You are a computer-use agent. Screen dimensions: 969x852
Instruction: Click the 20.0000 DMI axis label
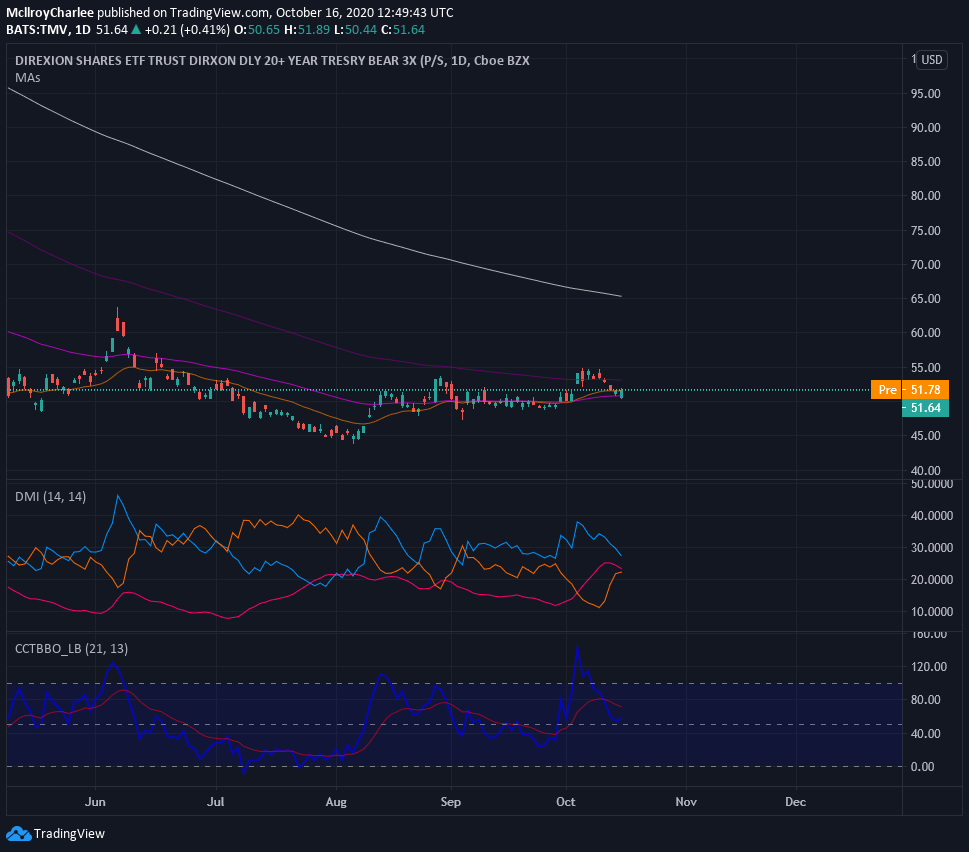point(932,580)
